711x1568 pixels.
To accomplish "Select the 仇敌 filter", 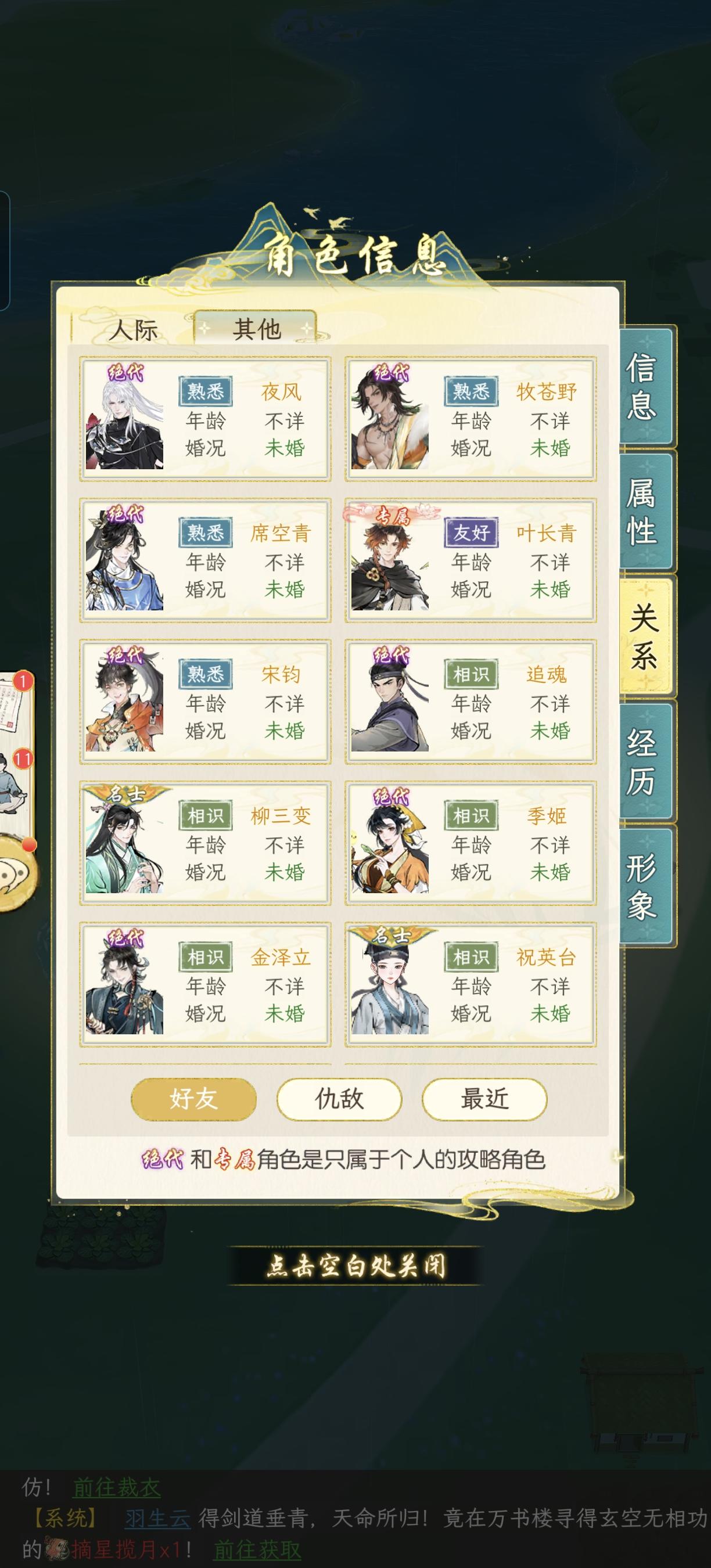I will [339, 1099].
